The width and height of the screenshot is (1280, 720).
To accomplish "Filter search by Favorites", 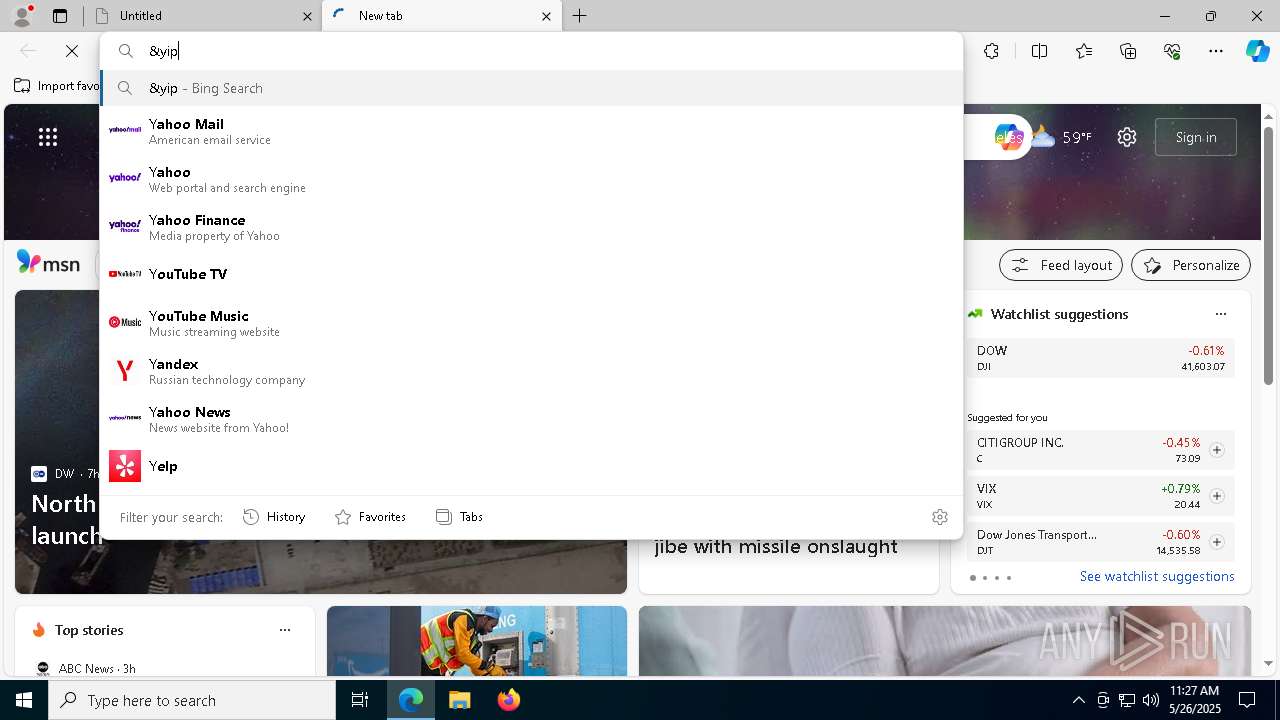I will (x=370, y=517).
